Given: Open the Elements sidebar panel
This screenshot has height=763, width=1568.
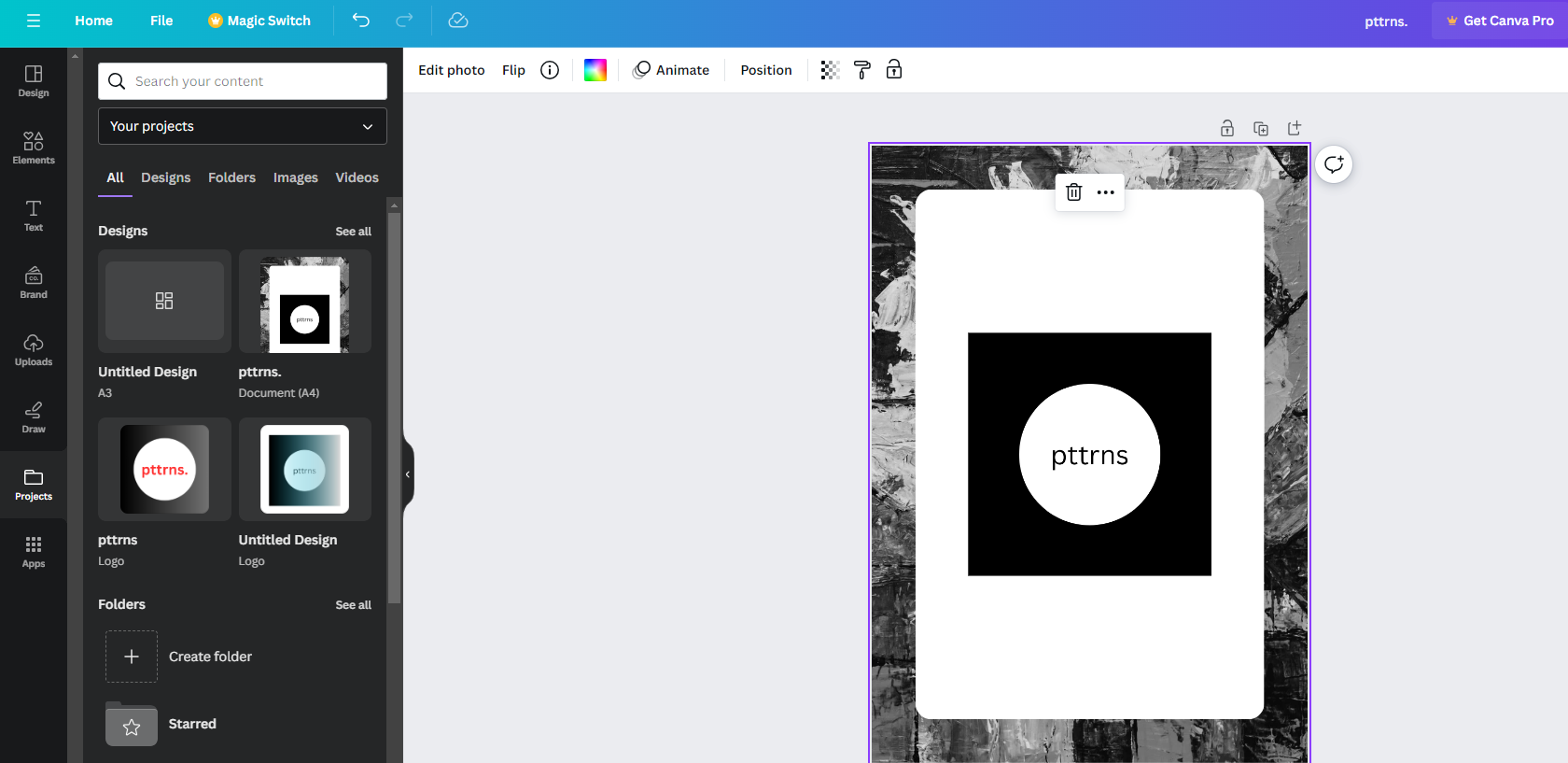Looking at the screenshot, I should (x=34, y=148).
